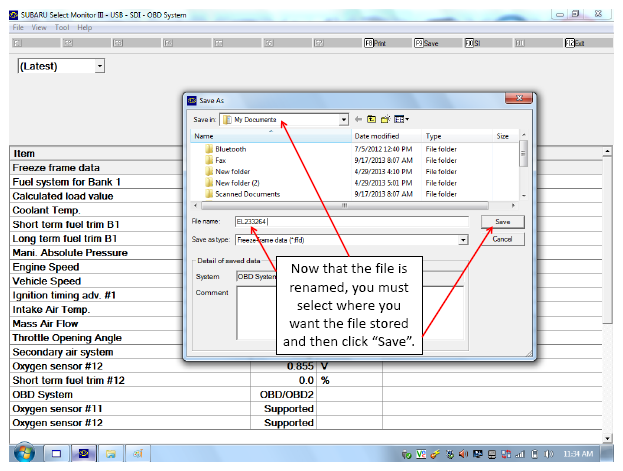Click the back arrow icon in Save As
The height and width of the screenshot is (471, 623).
[x=358, y=119]
